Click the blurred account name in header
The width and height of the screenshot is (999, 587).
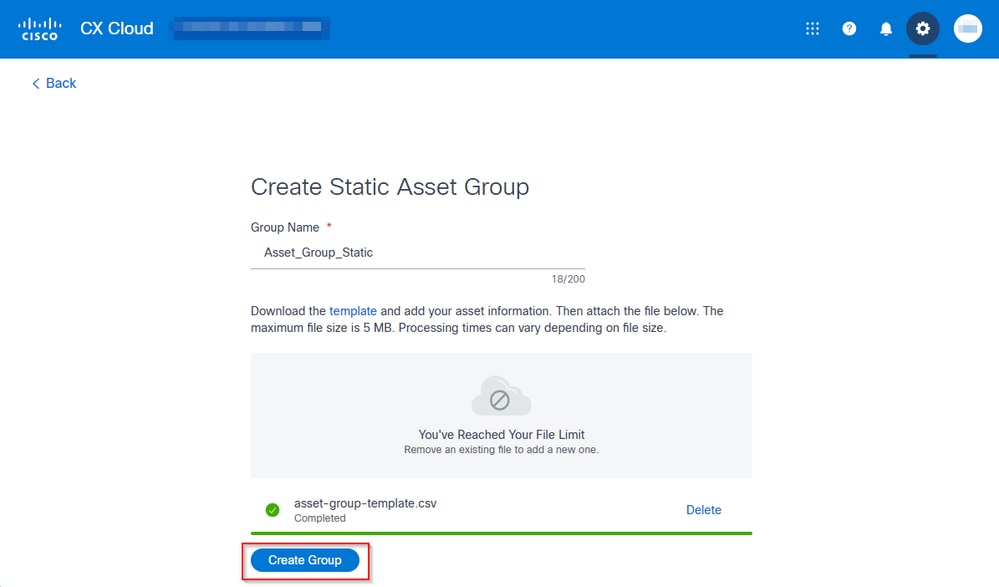pyautogui.click(x=252, y=28)
